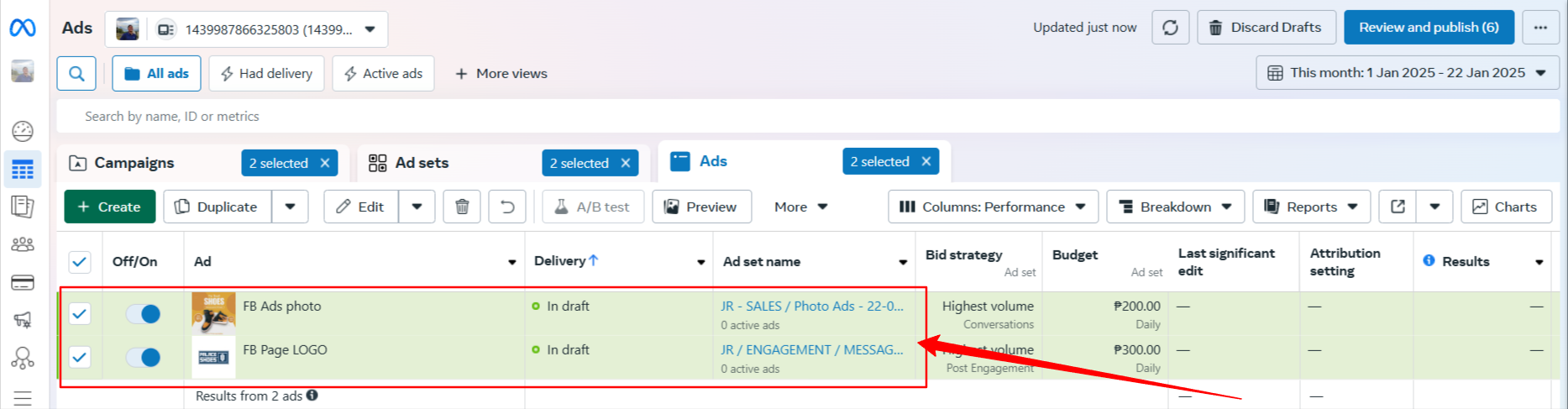The image size is (1568, 409).
Task: Uncheck the select-all ads checkbox
Action: (x=80, y=262)
